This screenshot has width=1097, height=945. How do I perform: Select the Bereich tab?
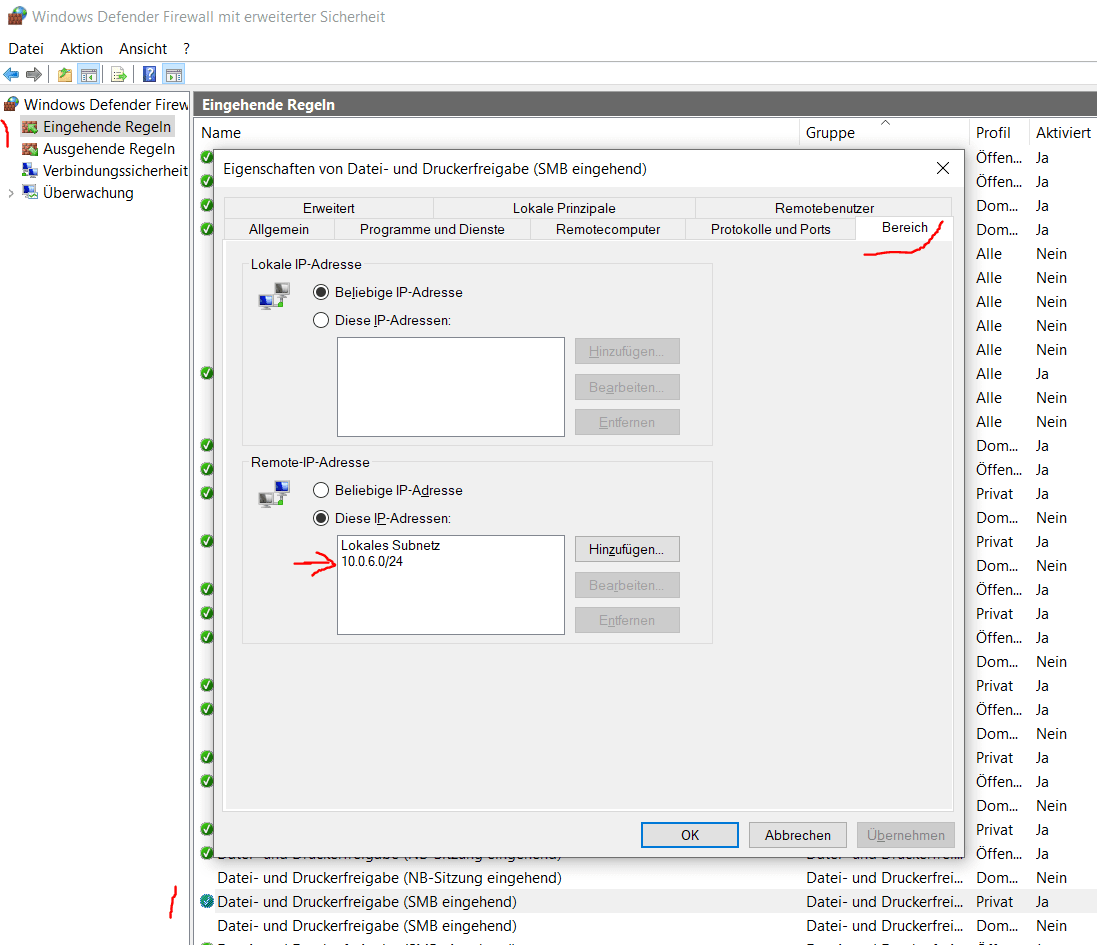point(904,228)
